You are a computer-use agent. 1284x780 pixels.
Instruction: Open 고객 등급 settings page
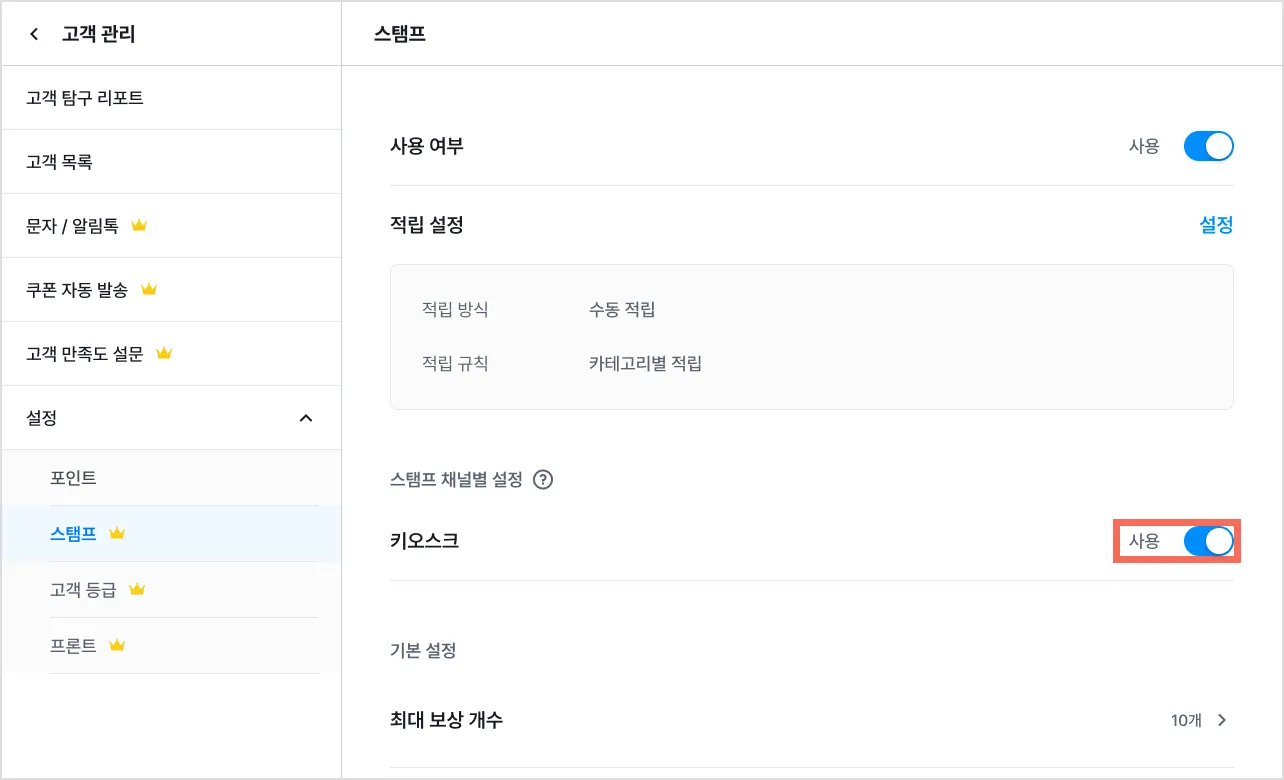[83, 590]
